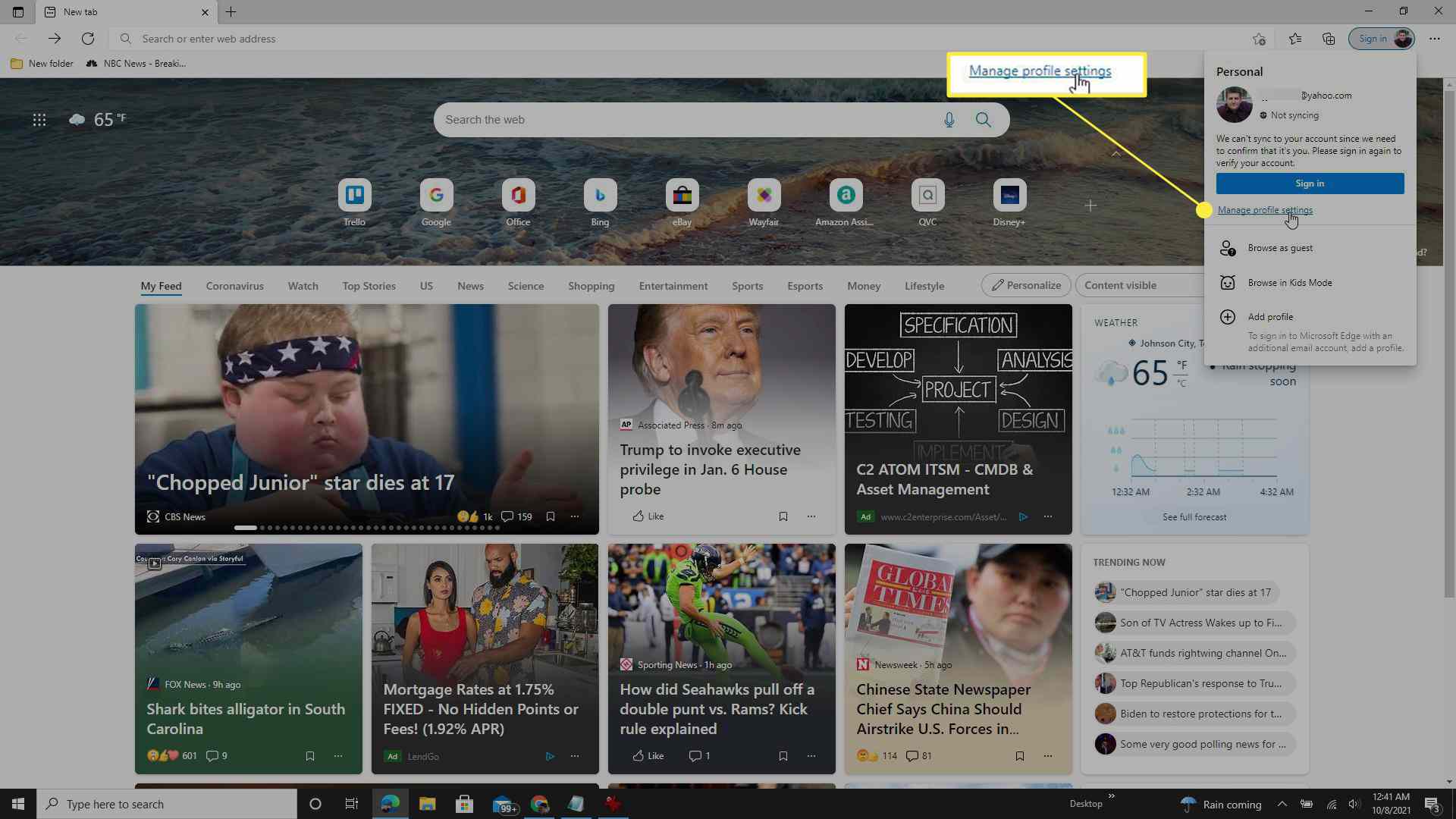Click the Personalize button
The width and height of the screenshot is (1456, 819).
click(1026, 285)
